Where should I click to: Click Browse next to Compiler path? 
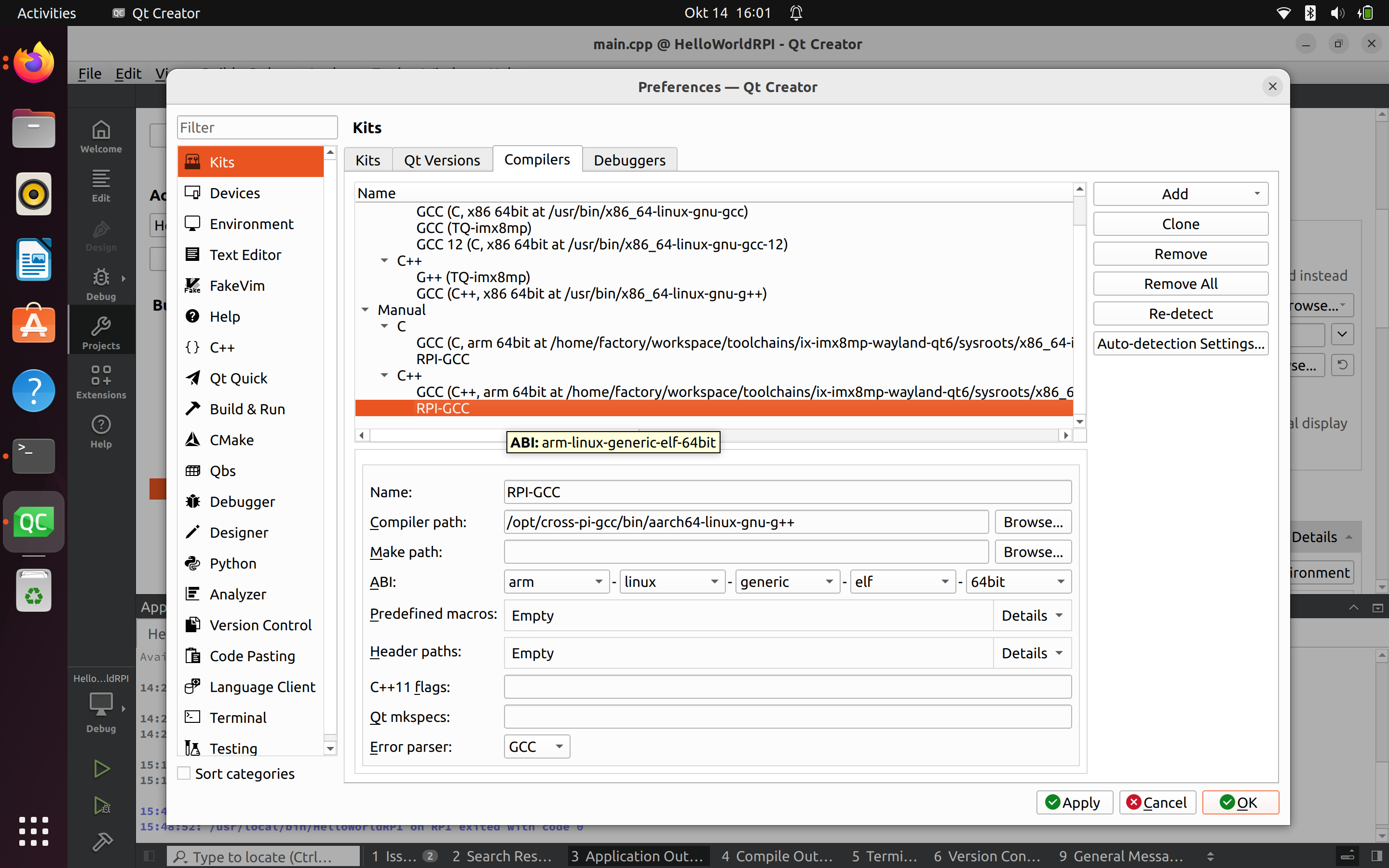[1033, 522]
